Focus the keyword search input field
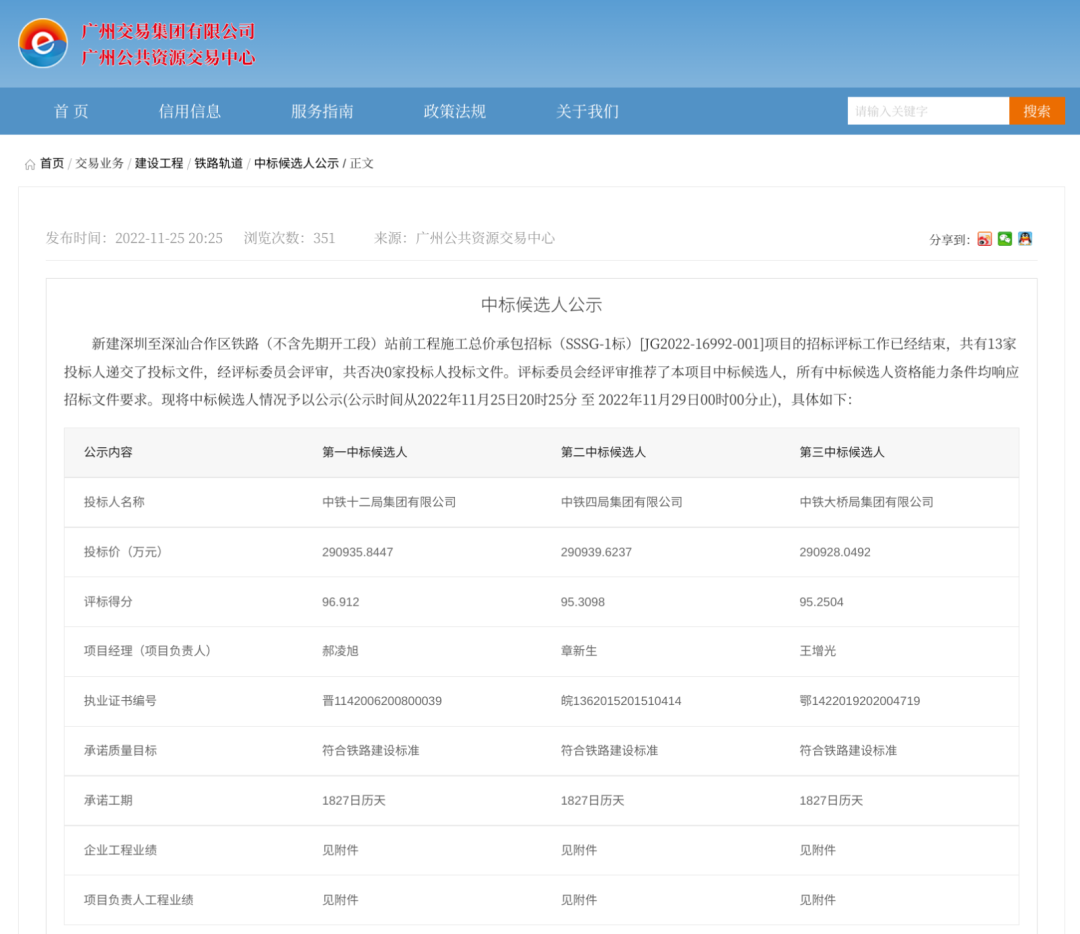1080x934 pixels. point(928,111)
